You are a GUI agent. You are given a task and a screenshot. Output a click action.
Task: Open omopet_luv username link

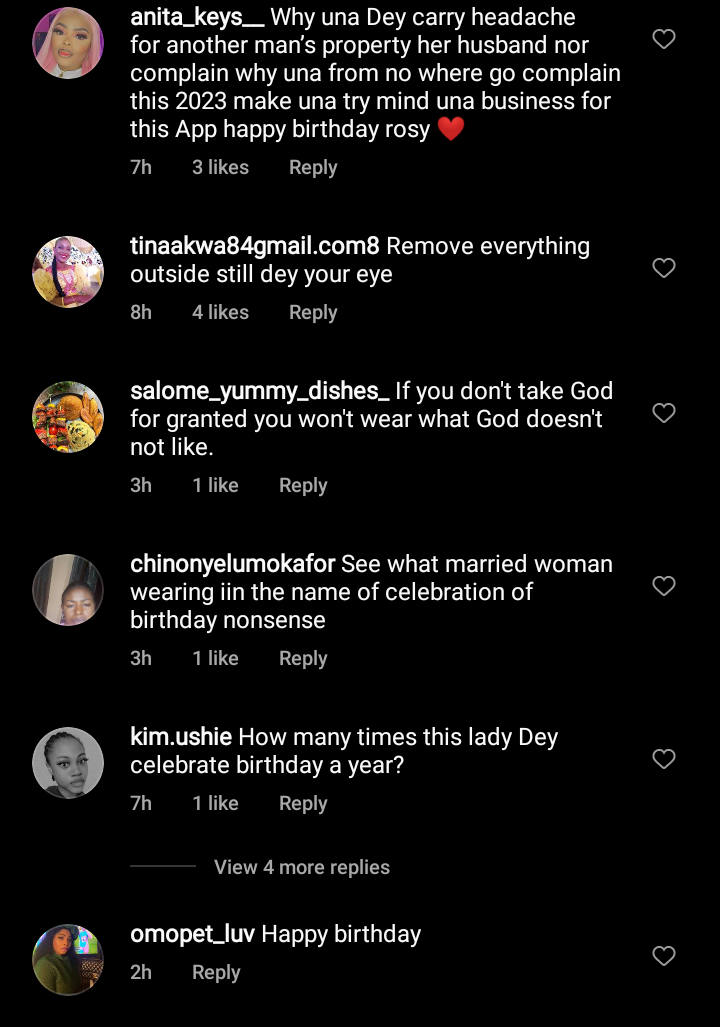(193, 934)
